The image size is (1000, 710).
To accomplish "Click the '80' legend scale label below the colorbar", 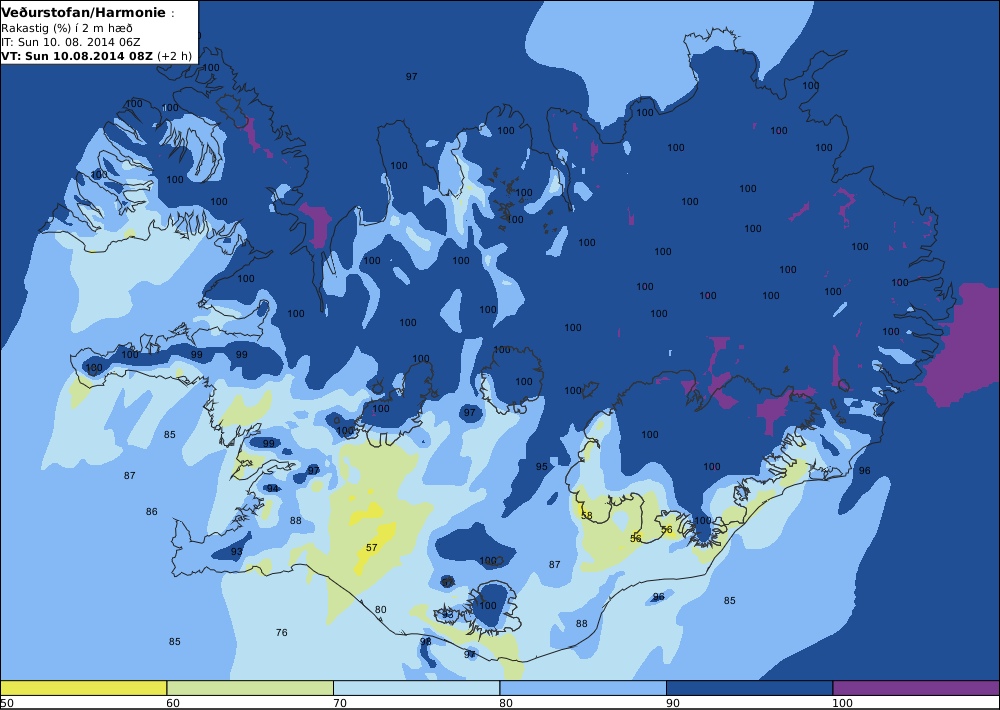I will point(506,703).
